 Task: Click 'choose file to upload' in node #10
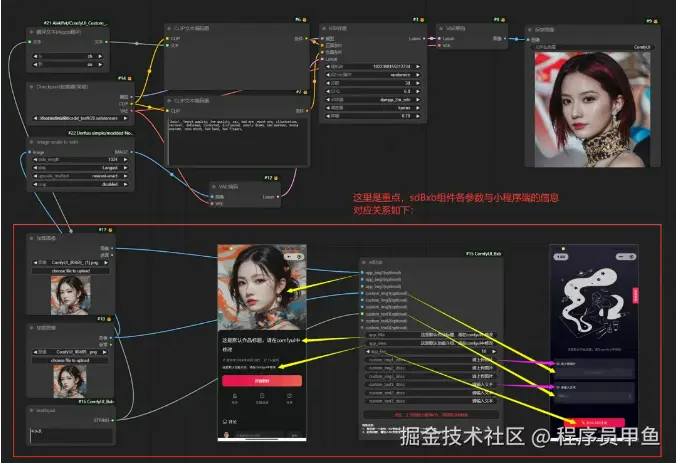point(71,360)
